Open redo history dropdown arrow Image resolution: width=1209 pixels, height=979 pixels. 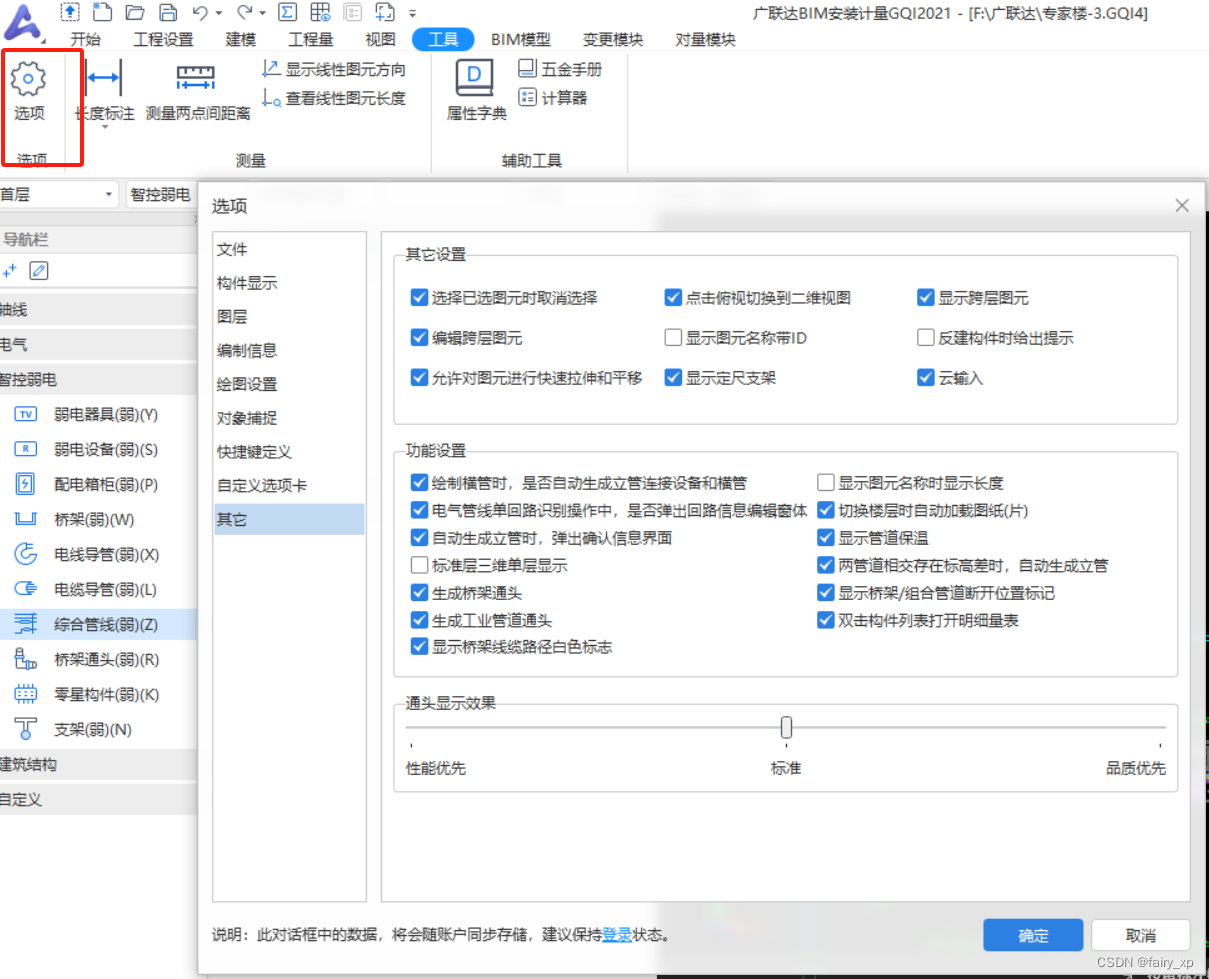[x=262, y=13]
